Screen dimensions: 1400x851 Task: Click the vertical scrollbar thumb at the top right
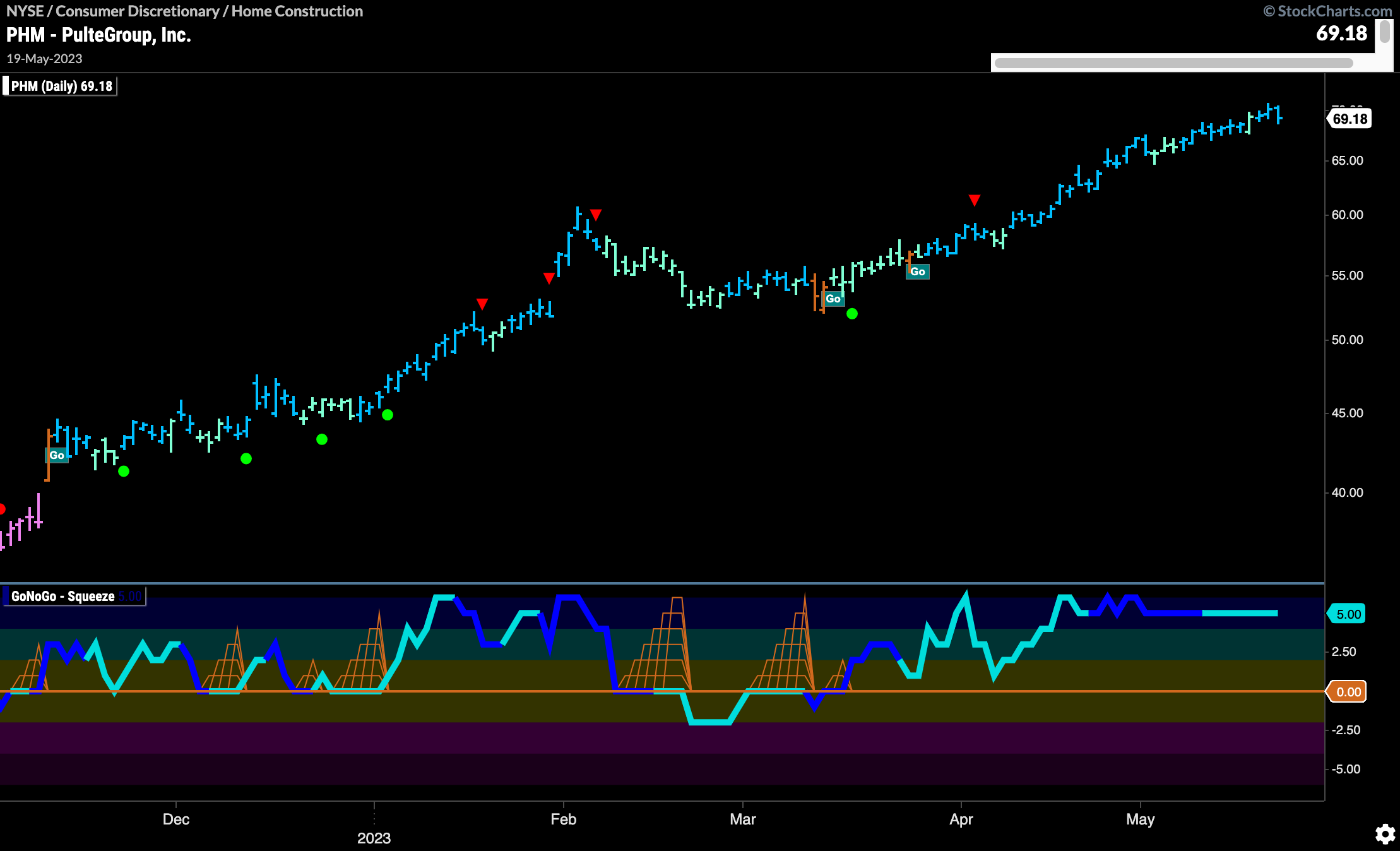pos(1385,32)
